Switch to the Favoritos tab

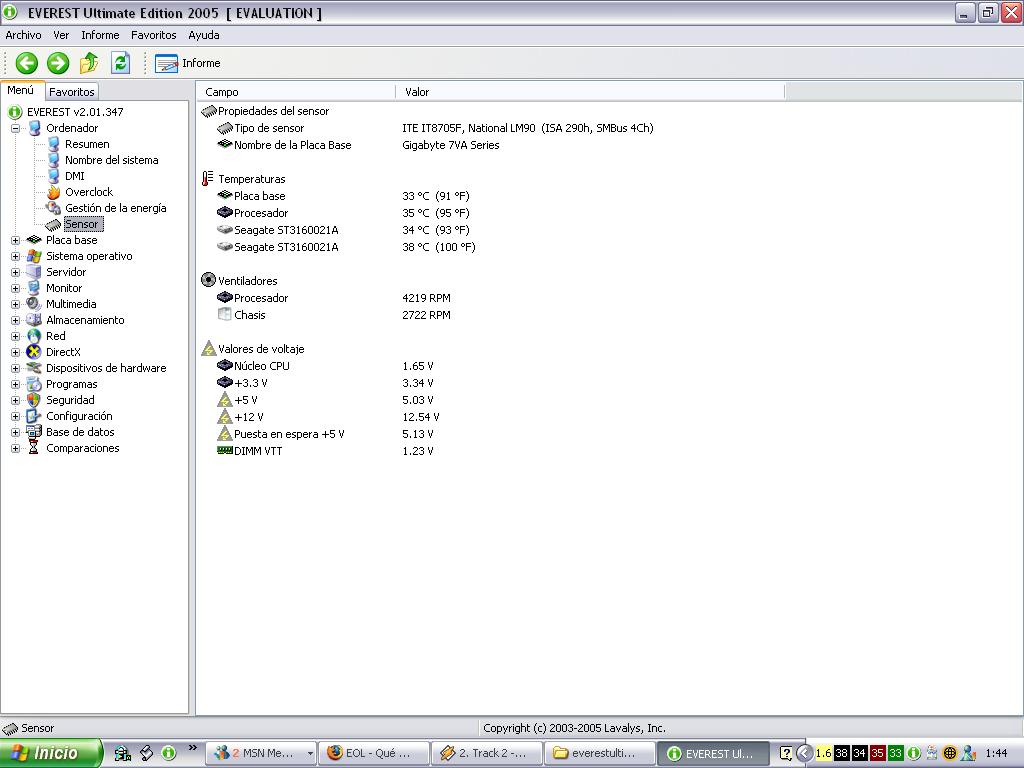[72, 92]
